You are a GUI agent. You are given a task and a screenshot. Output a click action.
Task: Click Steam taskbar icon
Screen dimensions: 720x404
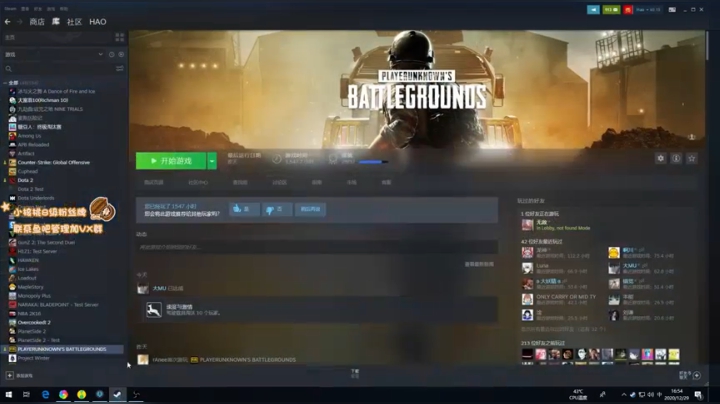coord(118,394)
